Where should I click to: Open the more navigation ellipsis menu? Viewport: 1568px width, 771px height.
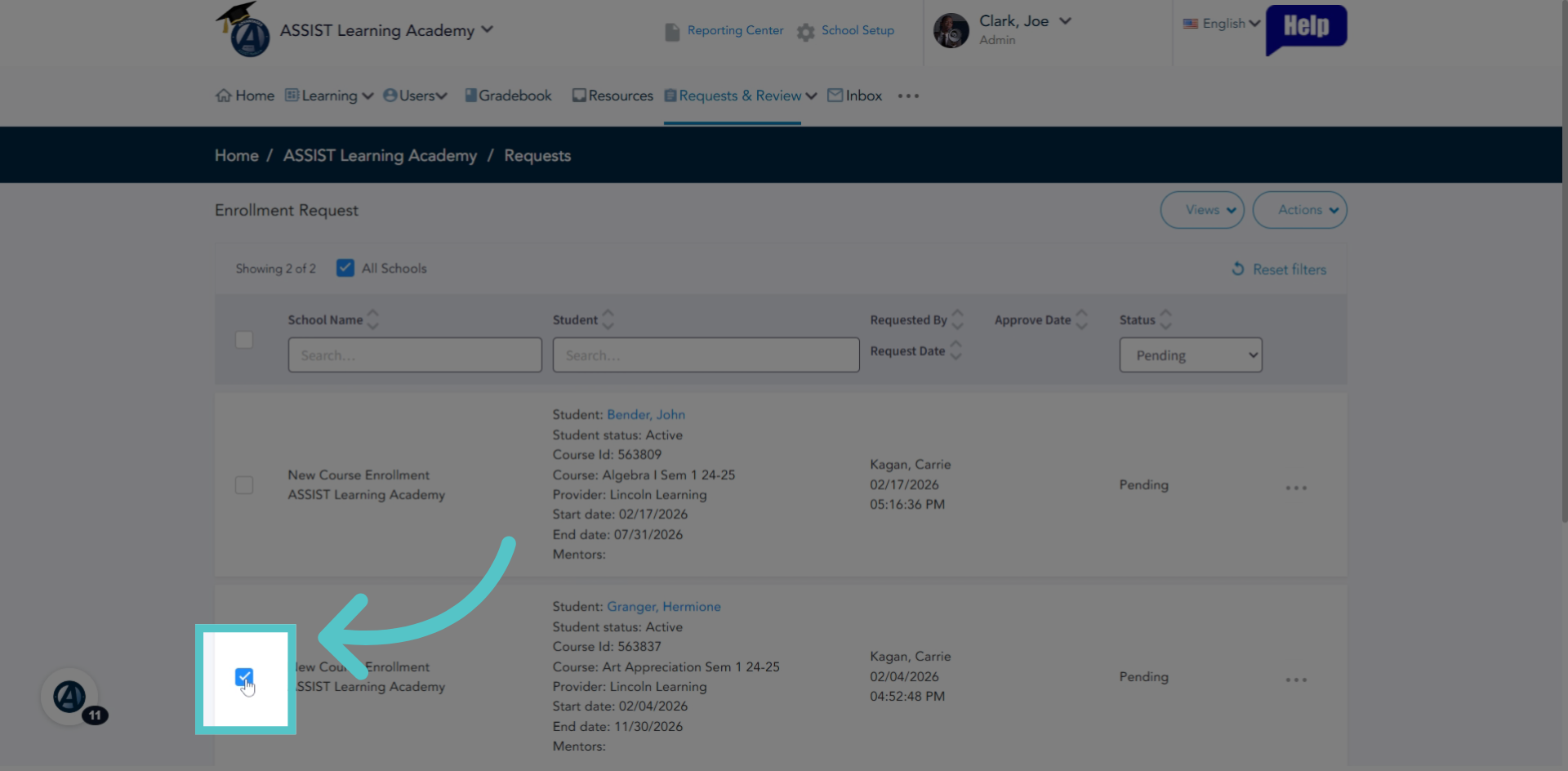point(908,96)
